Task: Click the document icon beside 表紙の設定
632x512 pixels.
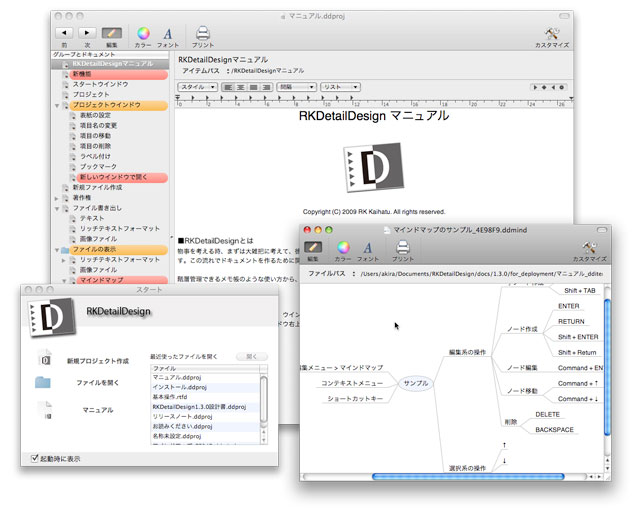Action: click(x=73, y=115)
